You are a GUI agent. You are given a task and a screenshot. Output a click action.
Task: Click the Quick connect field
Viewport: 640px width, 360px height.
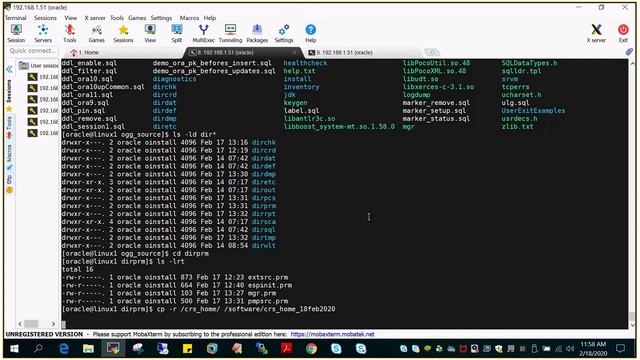tap(33, 51)
